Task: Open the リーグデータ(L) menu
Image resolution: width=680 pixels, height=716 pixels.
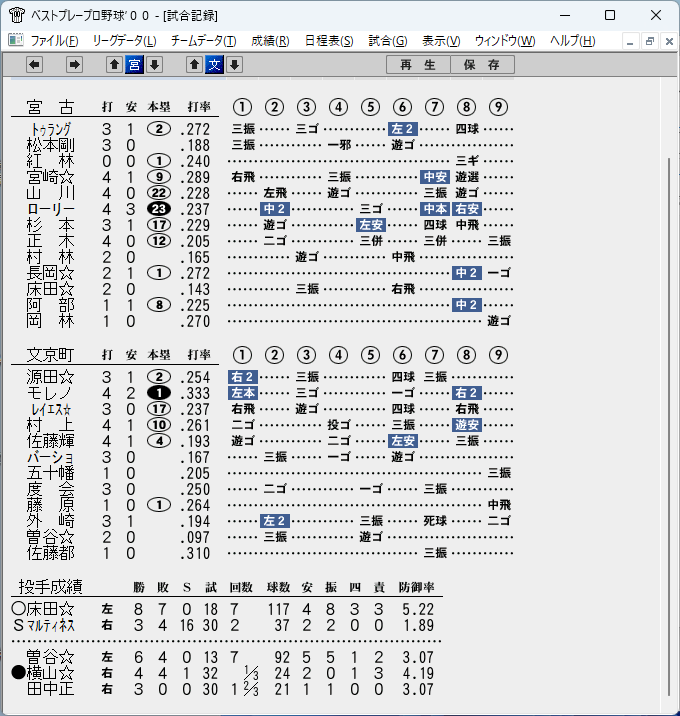Action: click(124, 41)
